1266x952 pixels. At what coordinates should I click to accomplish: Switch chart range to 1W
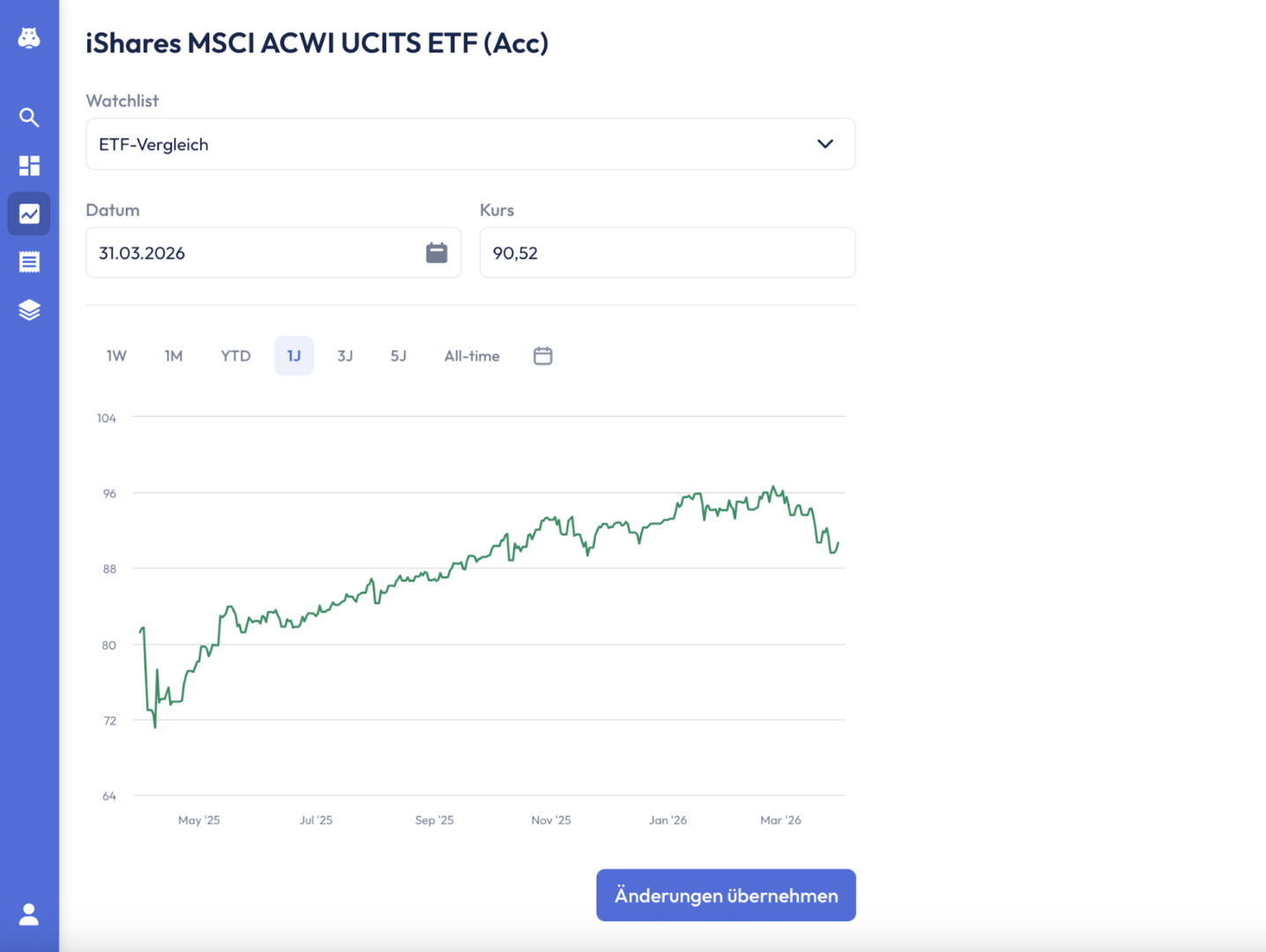point(116,356)
